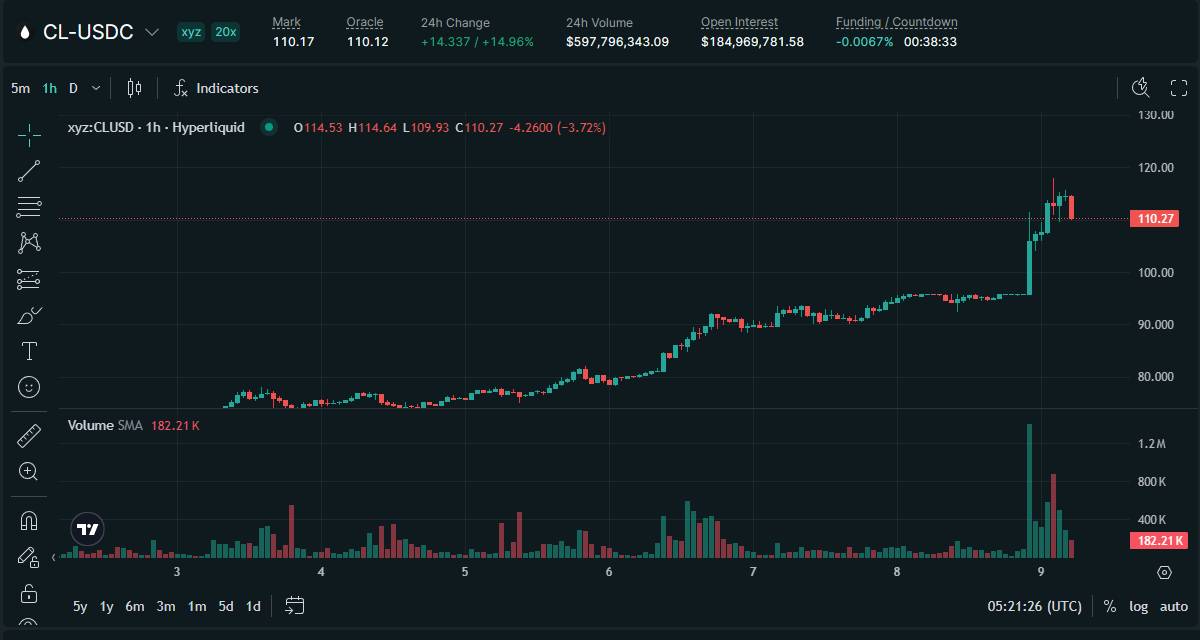Select the trend line drawing tool
This screenshot has height=640, width=1200.
(29, 171)
